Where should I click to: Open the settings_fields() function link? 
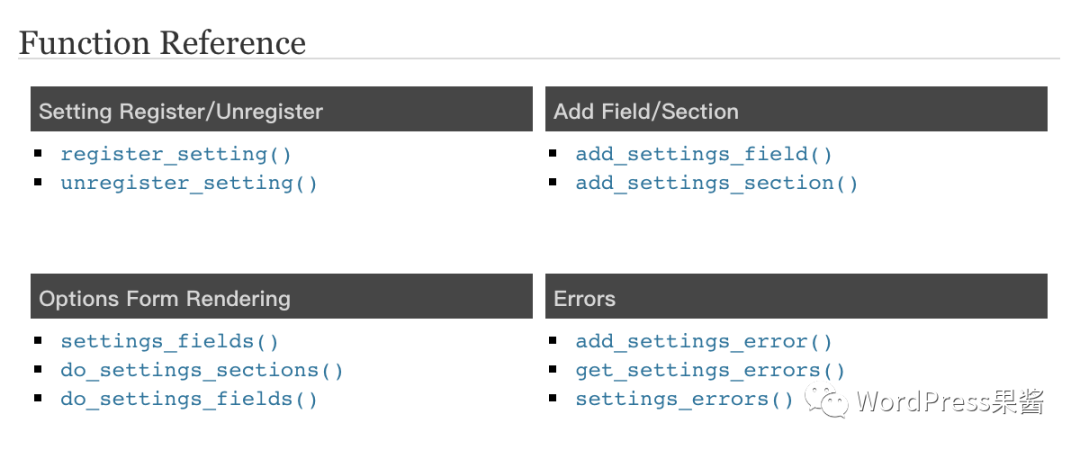tap(170, 341)
